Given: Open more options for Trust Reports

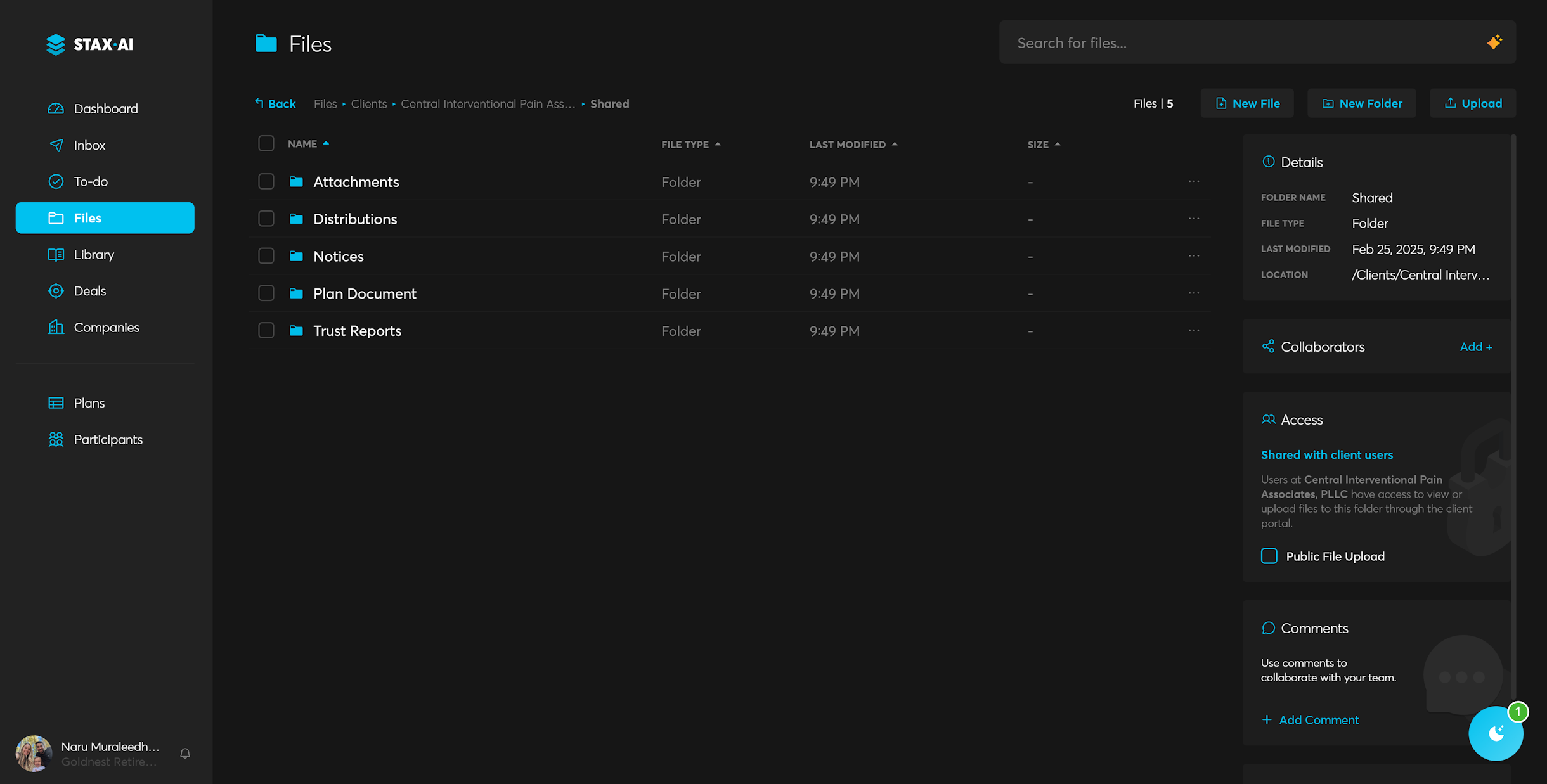Looking at the screenshot, I should [x=1194, y=330].
